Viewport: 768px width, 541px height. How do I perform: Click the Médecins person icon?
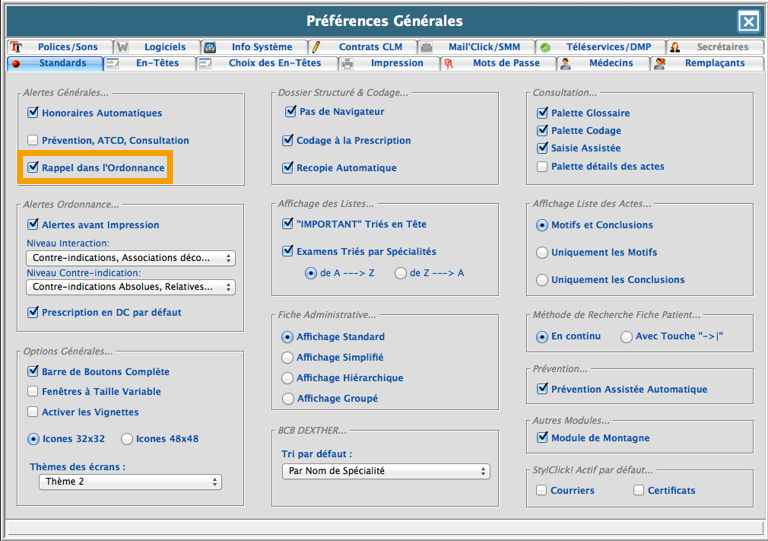pos(566,63)
